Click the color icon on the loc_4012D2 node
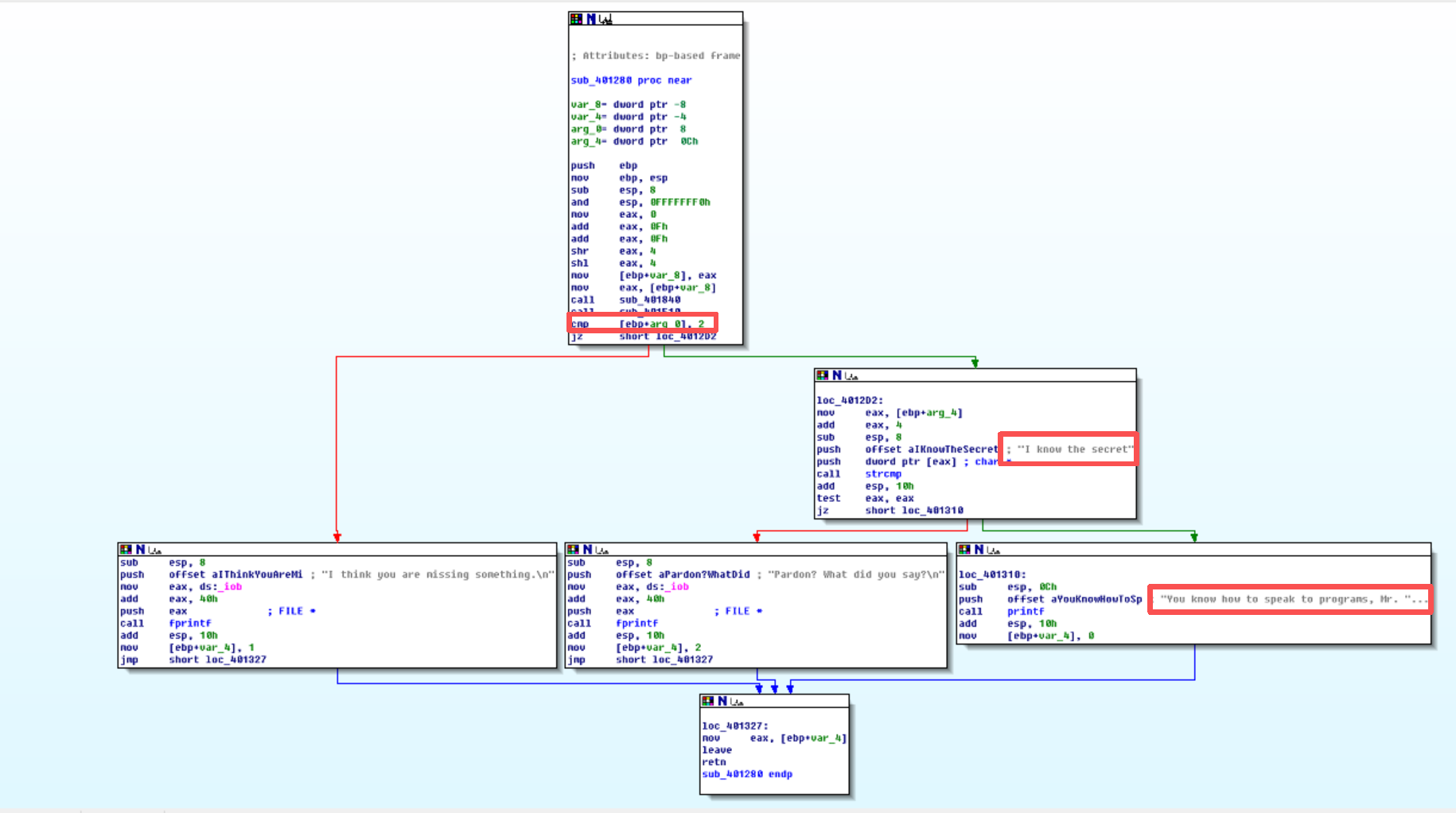1456x813 pixels. 822,375
